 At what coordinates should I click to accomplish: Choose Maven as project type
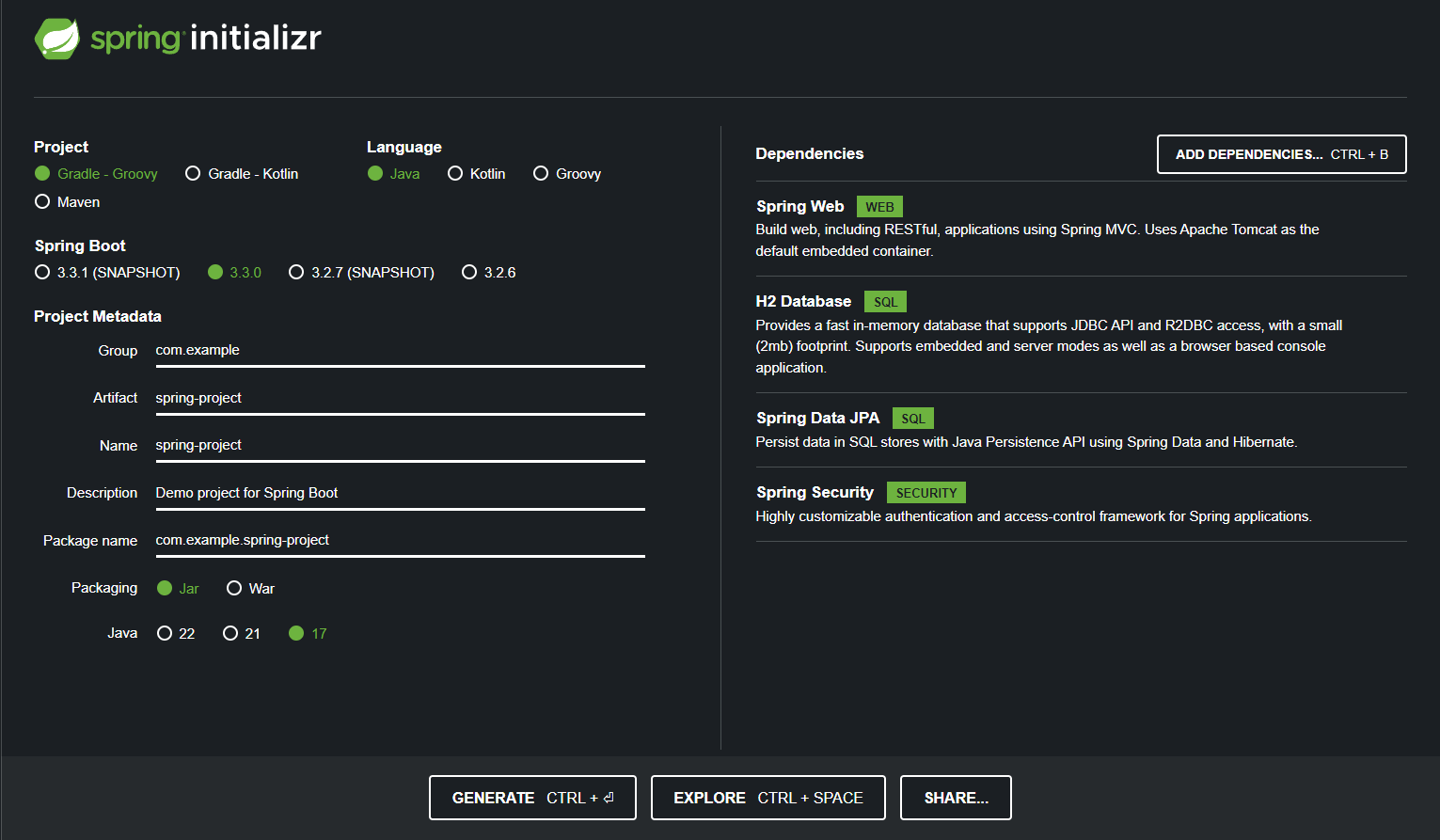[67, 202]
